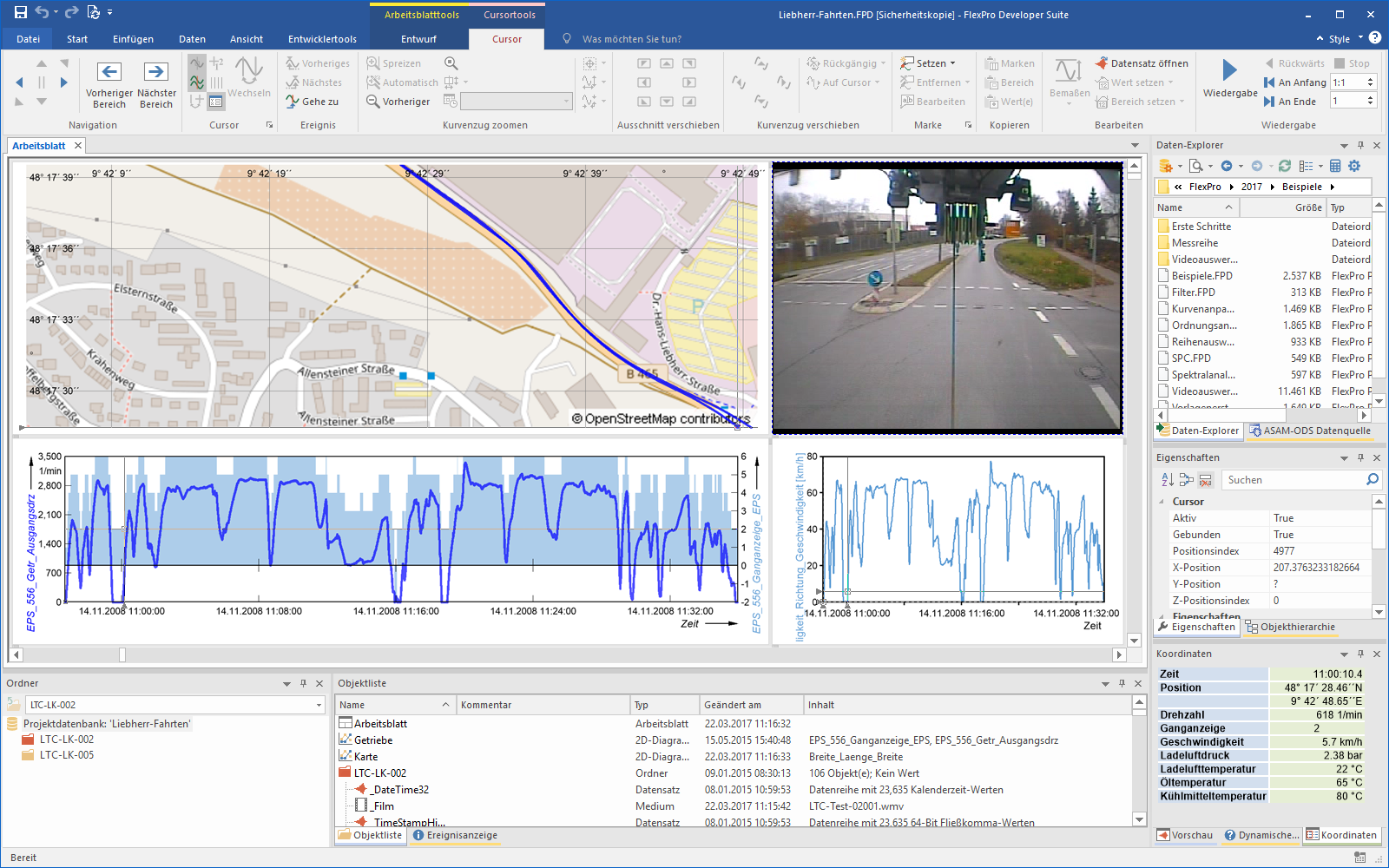Open the LTC-LK-002 folder dropdown
The height and width of the screenshot is (868, 1389).
click(x=319, y=705)
